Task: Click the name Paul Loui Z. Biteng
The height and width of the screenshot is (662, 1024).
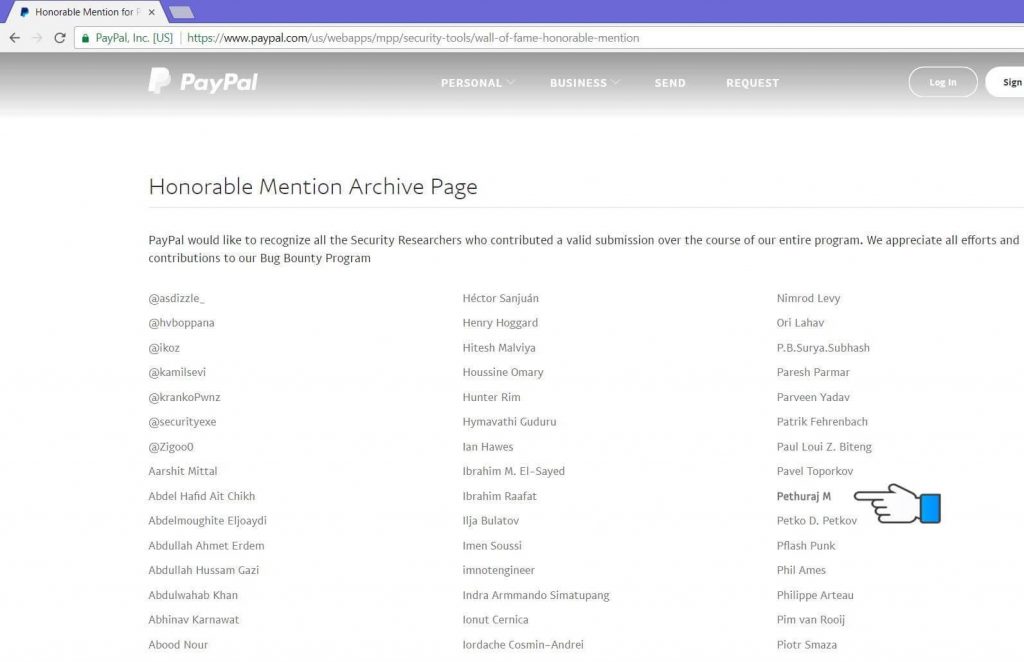Action: (824, 447)
